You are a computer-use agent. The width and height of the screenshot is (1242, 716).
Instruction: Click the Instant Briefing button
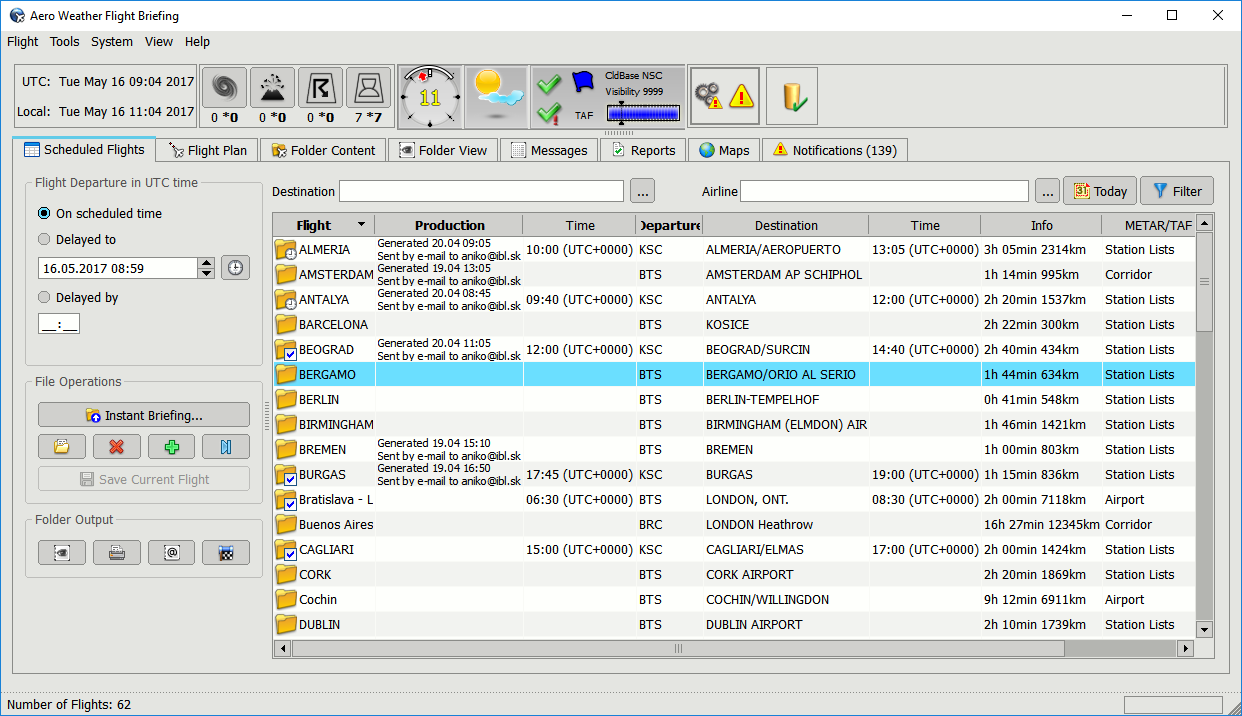pyautogui.click(x=144, y=415)
